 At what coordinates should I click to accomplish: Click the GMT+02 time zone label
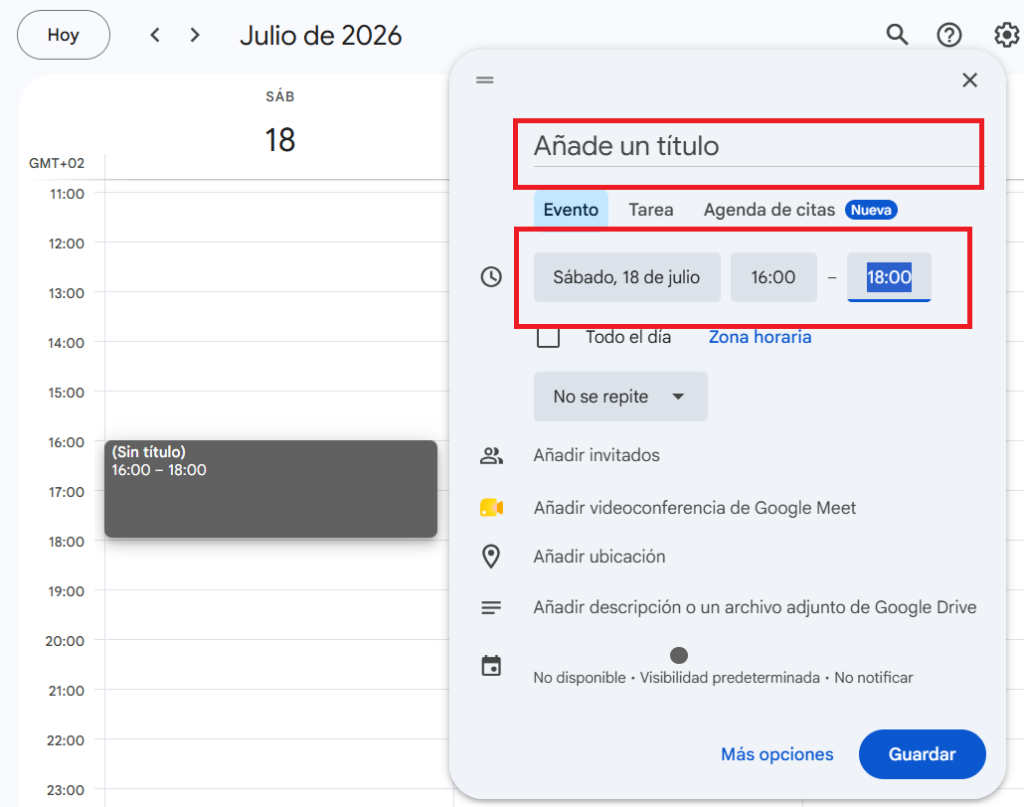click(x=57, y=163)
